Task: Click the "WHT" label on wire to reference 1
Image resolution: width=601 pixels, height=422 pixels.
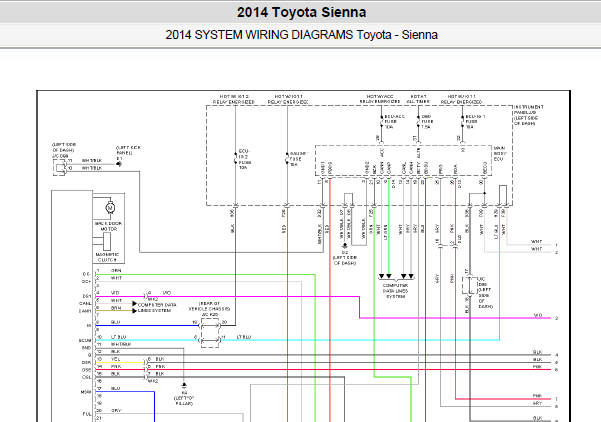Action: pyautogui.click(x=537, y=241)
